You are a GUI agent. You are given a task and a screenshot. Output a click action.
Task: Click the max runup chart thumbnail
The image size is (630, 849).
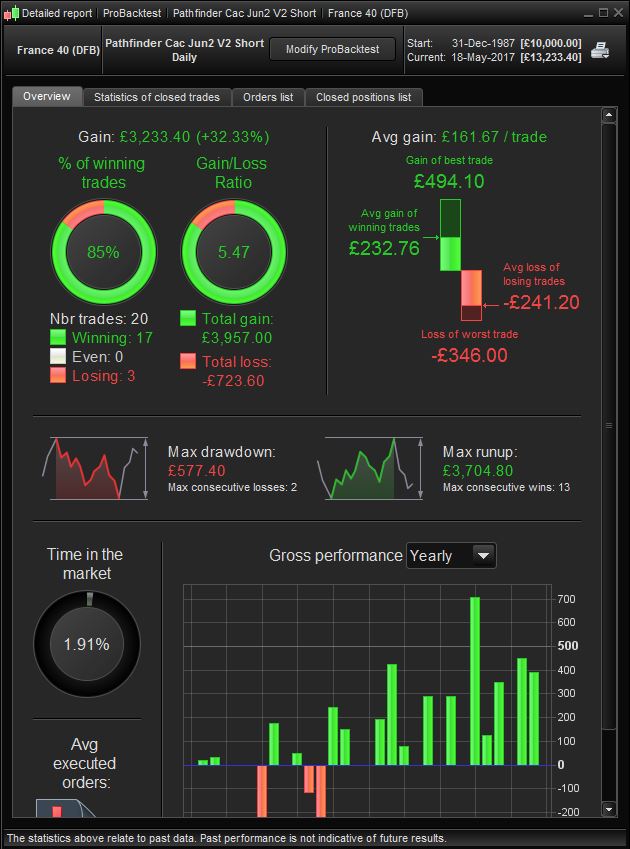(370, 469)
